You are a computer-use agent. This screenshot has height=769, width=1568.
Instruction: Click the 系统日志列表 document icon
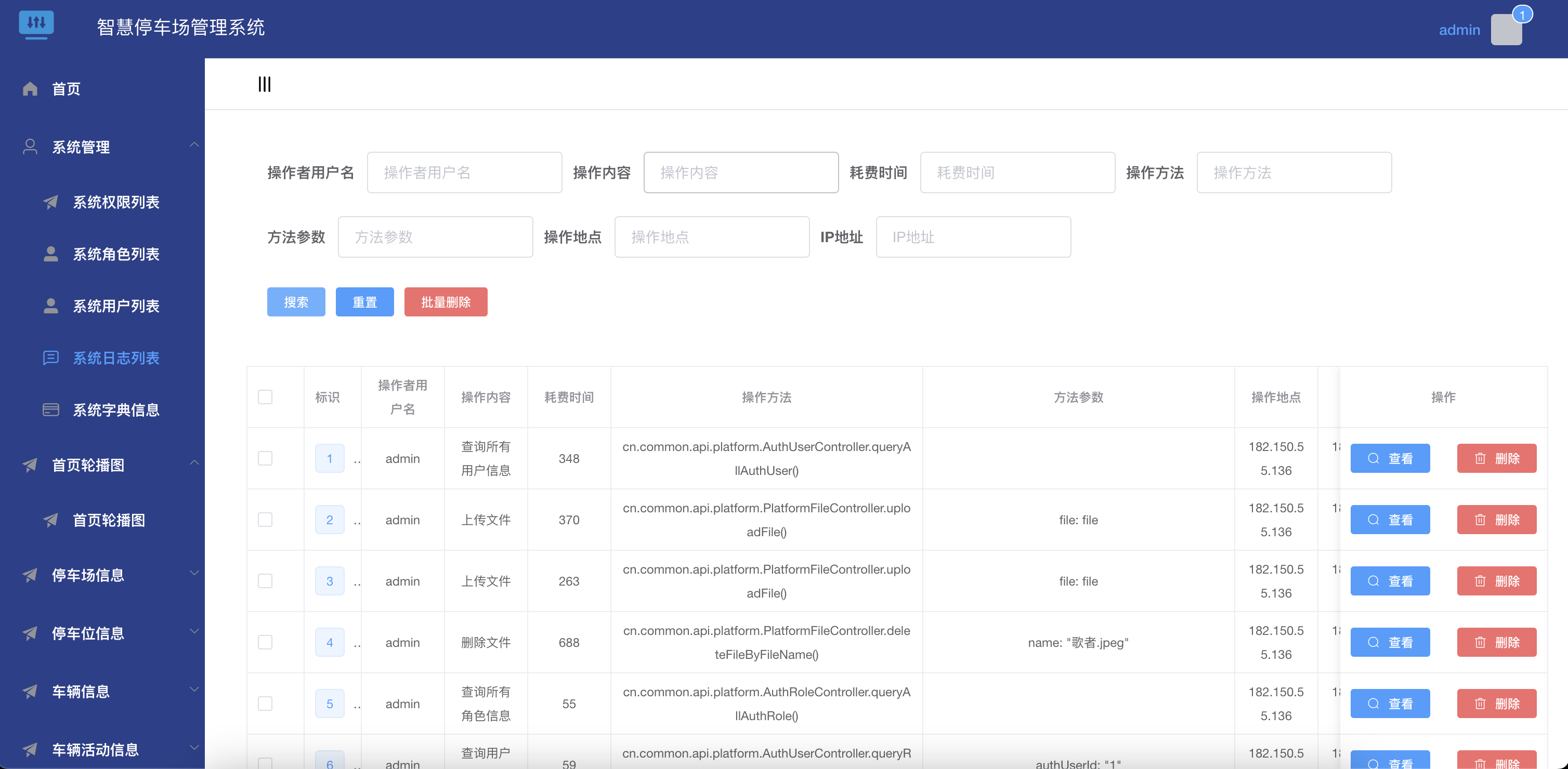coord(50,357)
